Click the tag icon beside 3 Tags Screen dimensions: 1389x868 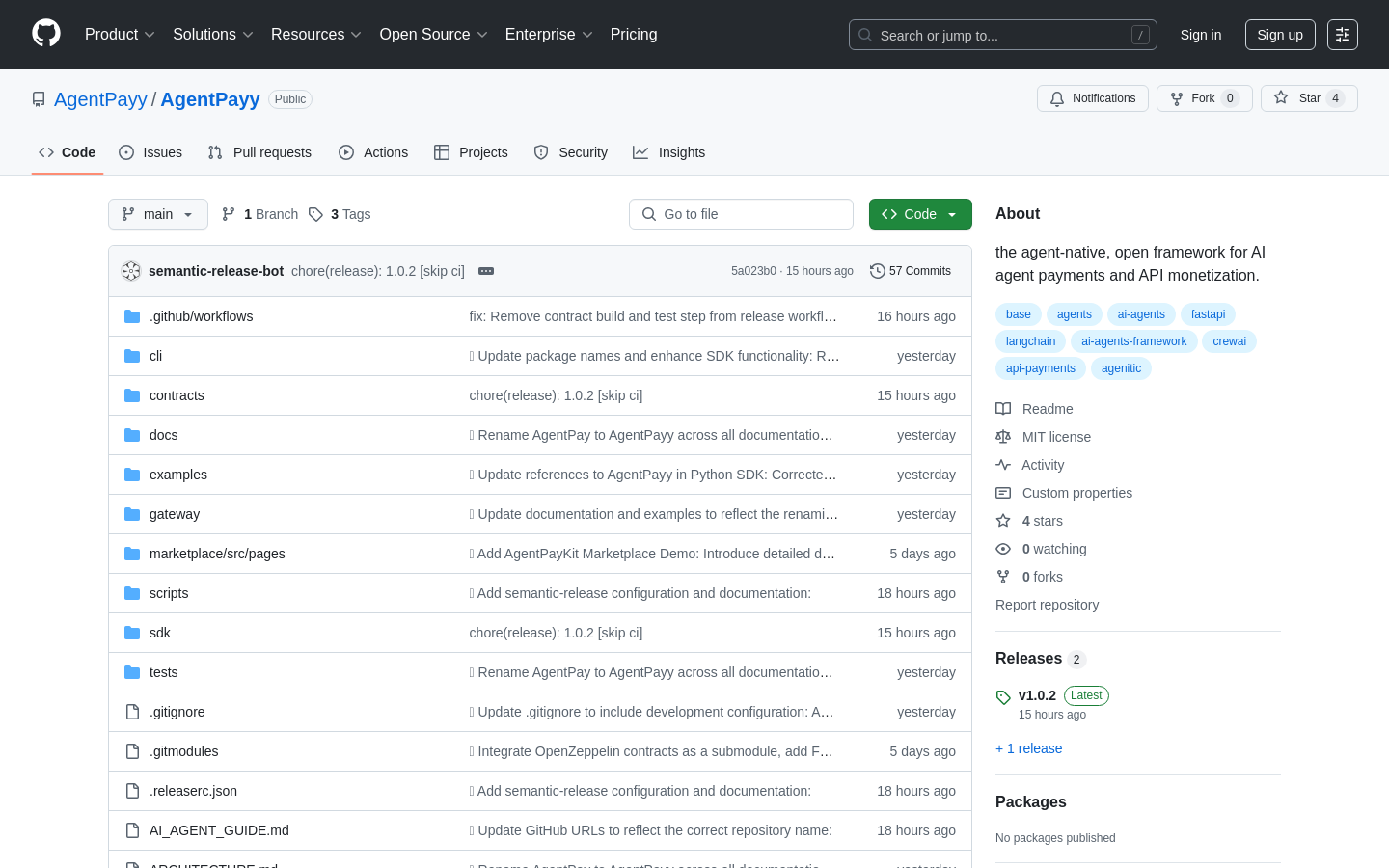(315, 214)
